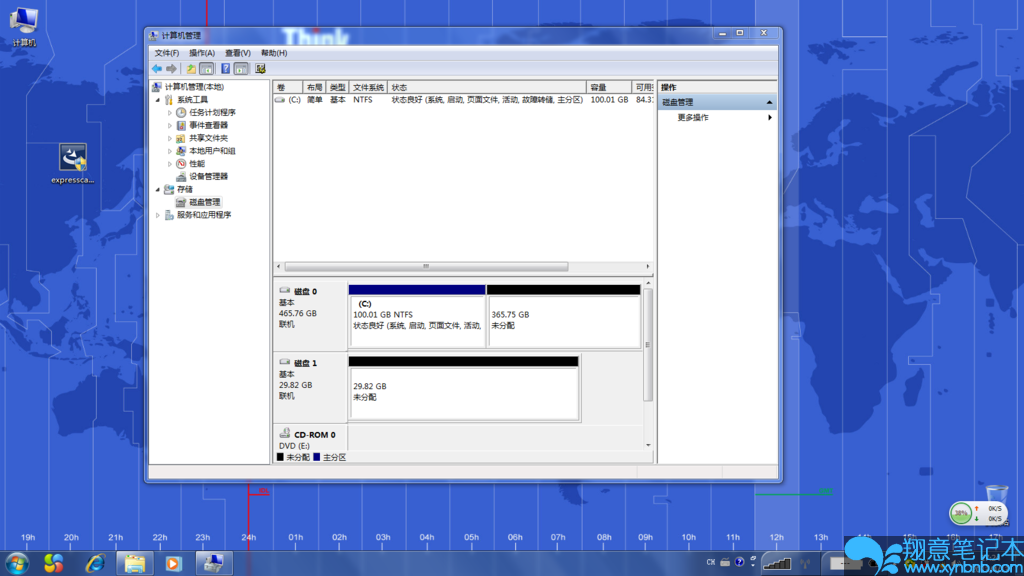This screenshot has height=576, width=1024.
Task: Click the black 未分配 legend swatch
Action: pyautogui.click(x=280, y=457)
